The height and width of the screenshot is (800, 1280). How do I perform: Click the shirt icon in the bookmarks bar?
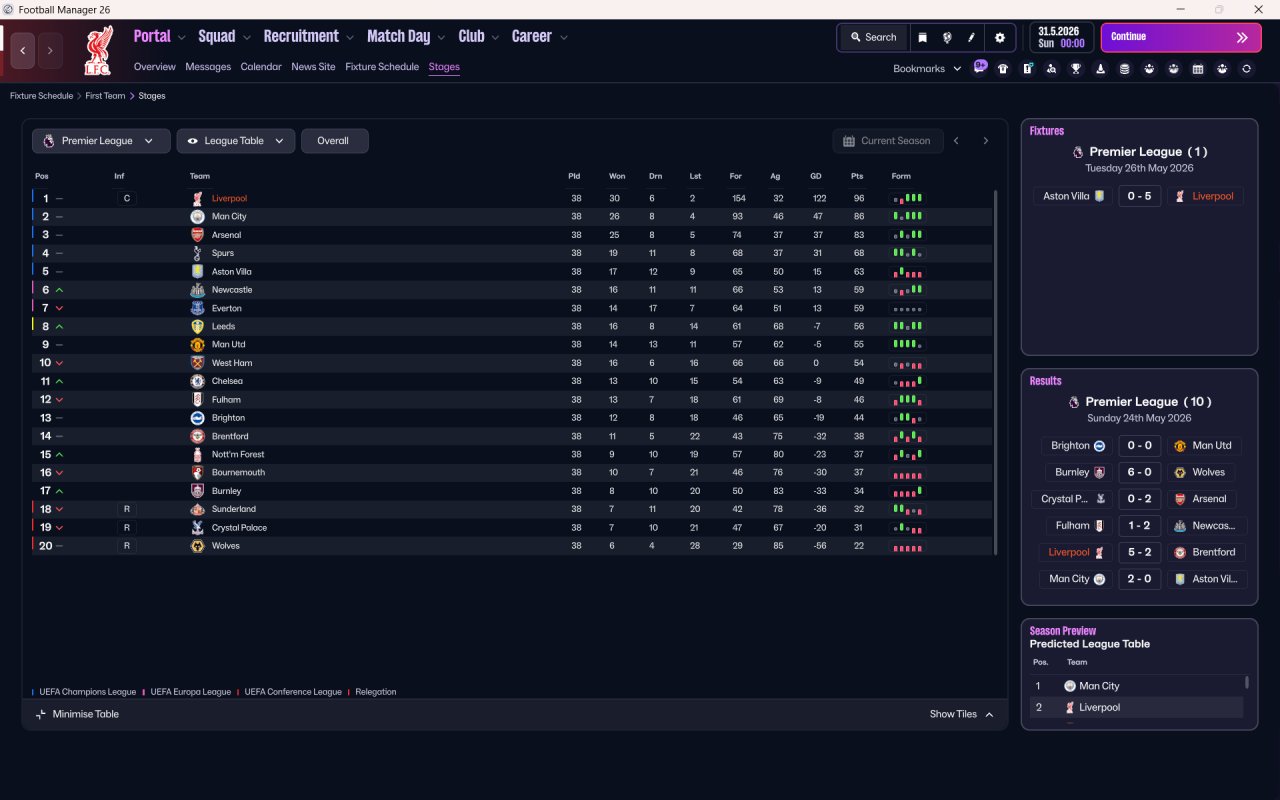click(x=1003, y=69)
